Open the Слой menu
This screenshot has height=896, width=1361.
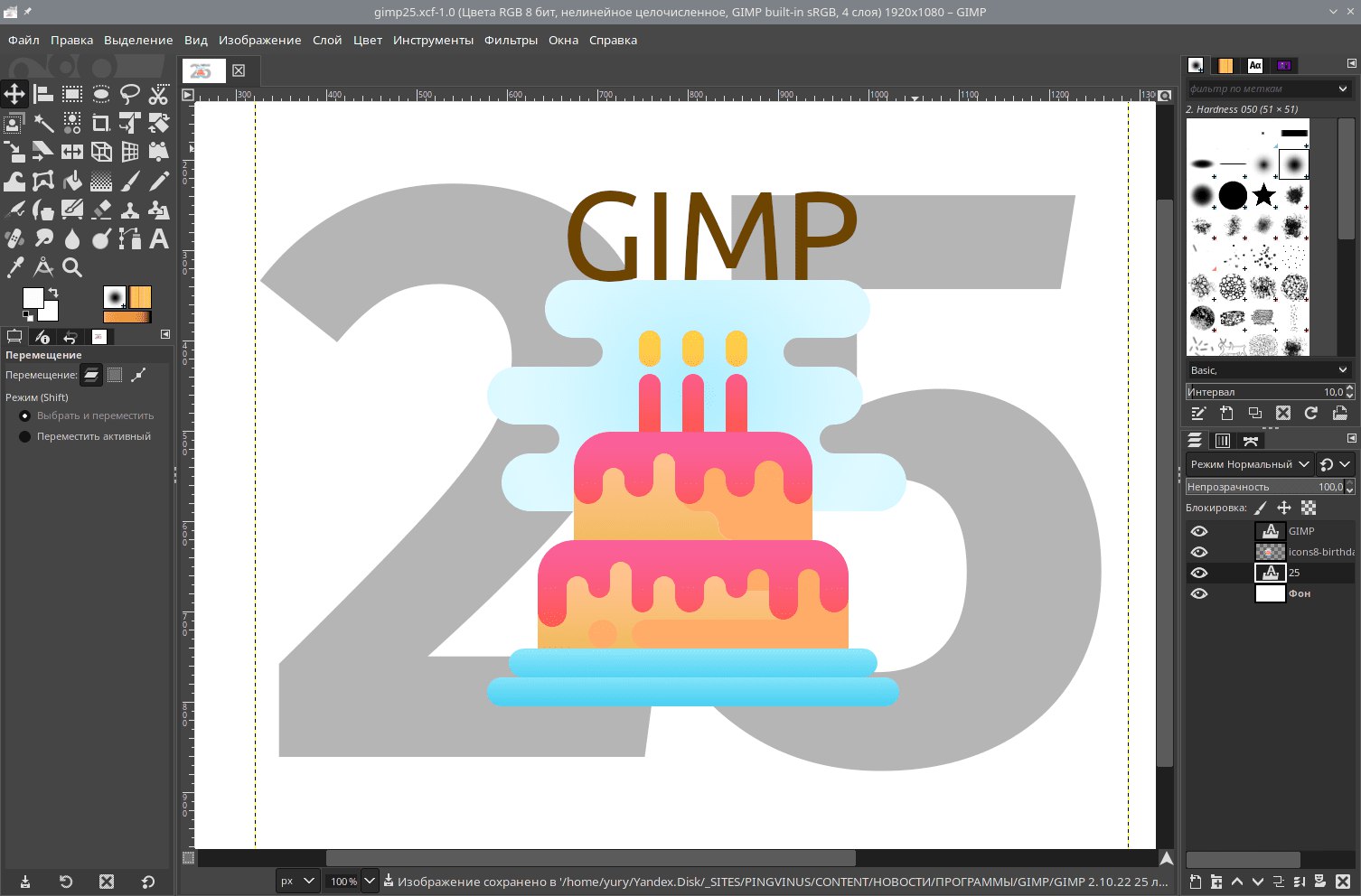coord(327,40)
